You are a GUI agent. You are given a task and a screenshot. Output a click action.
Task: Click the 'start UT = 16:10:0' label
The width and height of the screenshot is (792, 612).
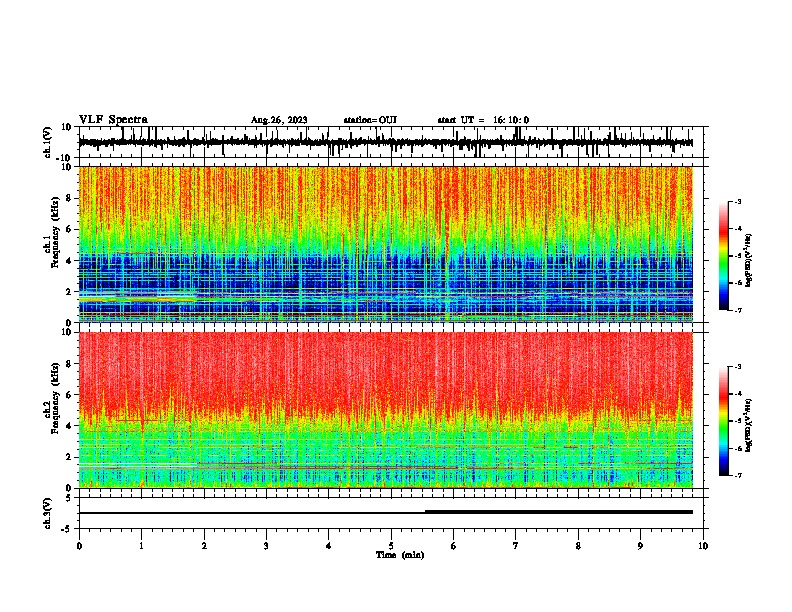click(x=483, y=120)
